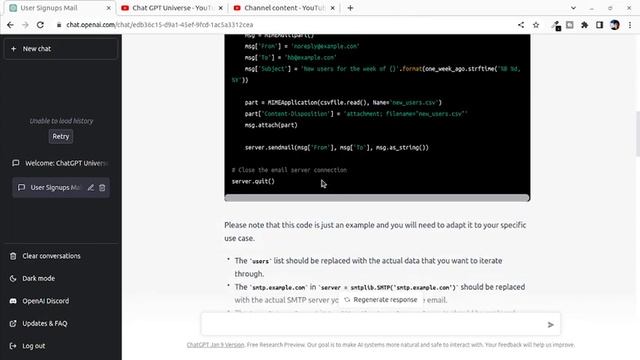Click the lock icon in the address bar

59,25
